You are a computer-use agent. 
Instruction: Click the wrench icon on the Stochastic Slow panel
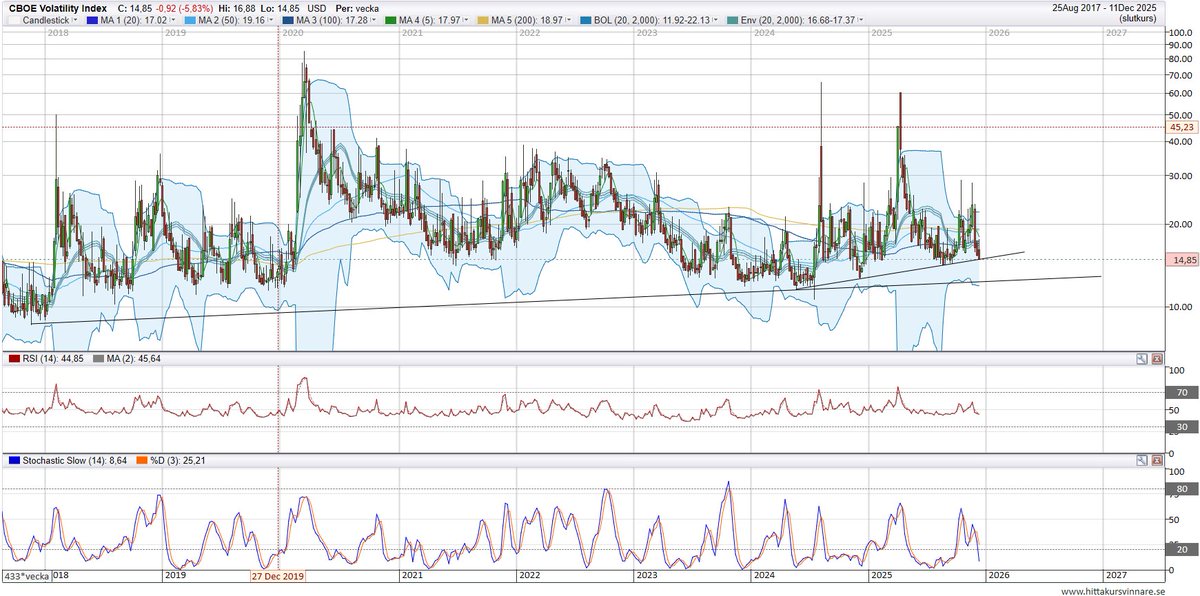coord(1141,461)
